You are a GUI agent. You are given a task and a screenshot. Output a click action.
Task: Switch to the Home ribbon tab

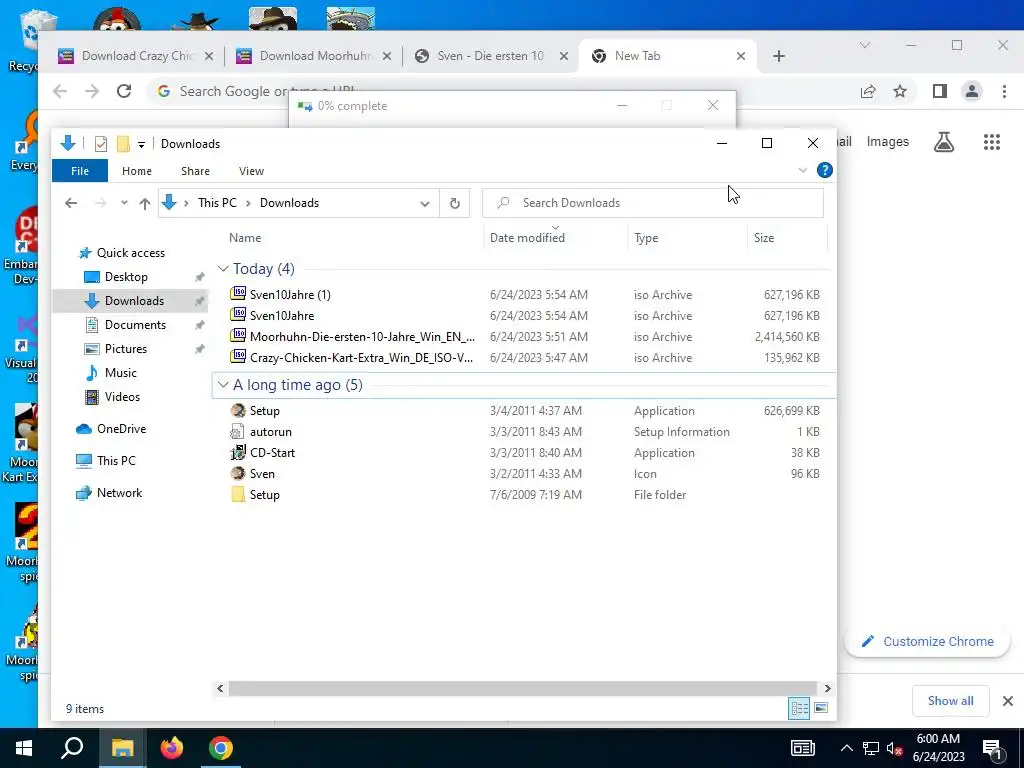click(x=136, y=171)
